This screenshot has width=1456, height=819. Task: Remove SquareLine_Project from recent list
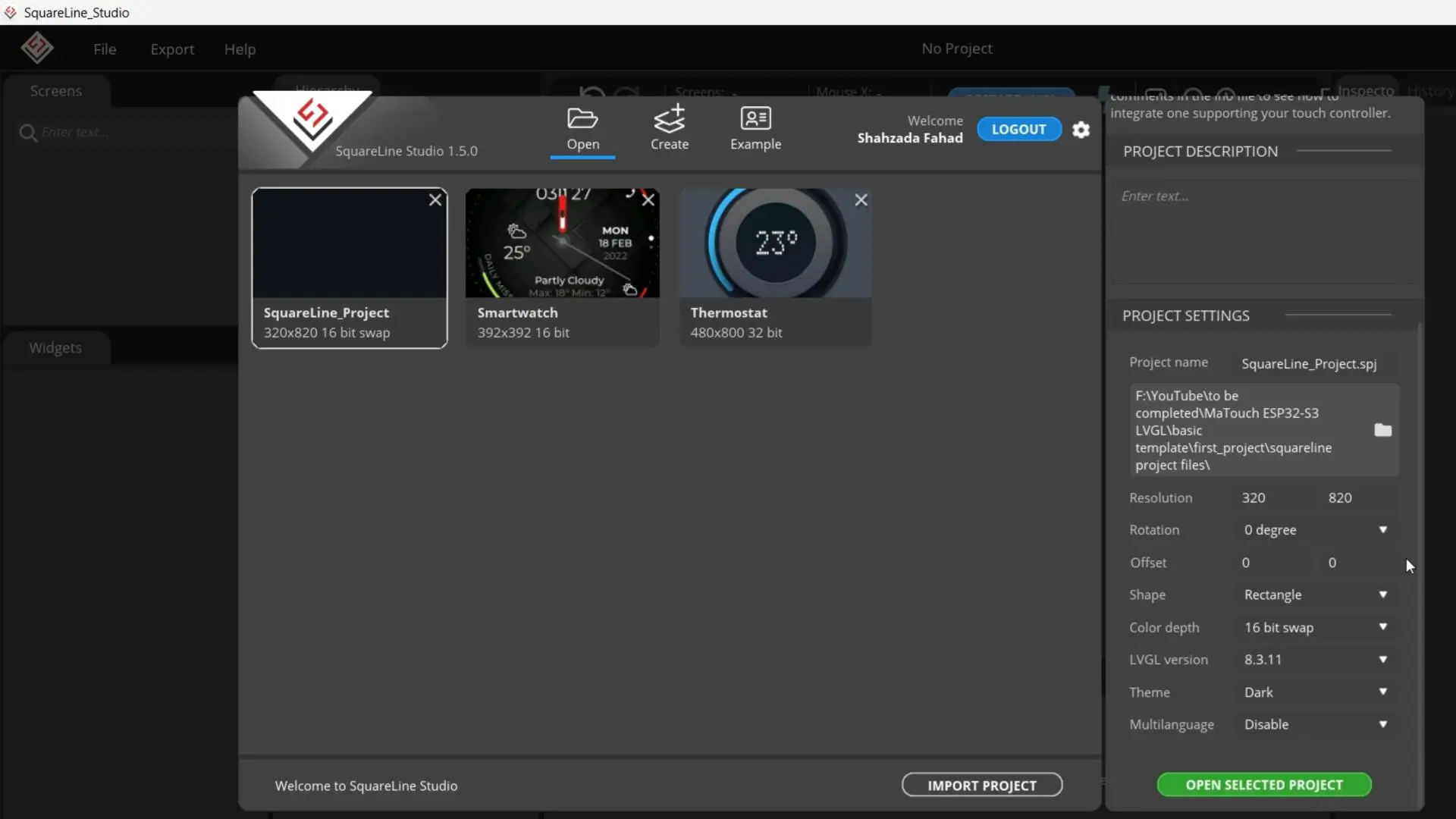435,200
